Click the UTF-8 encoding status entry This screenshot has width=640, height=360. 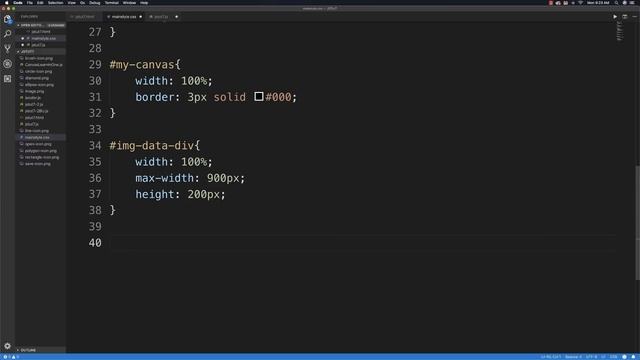[x=591, y=357]
